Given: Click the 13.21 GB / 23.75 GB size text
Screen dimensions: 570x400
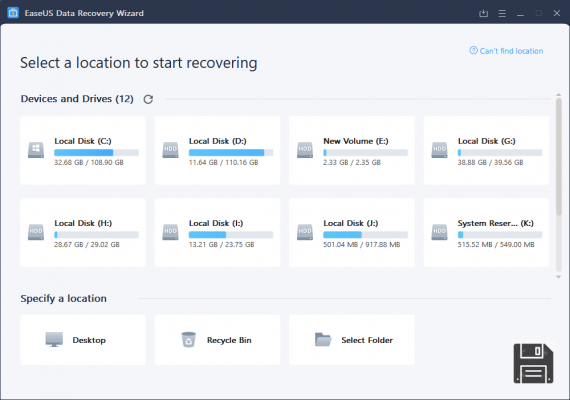Looking at the screenshot, I should (221, 245).
